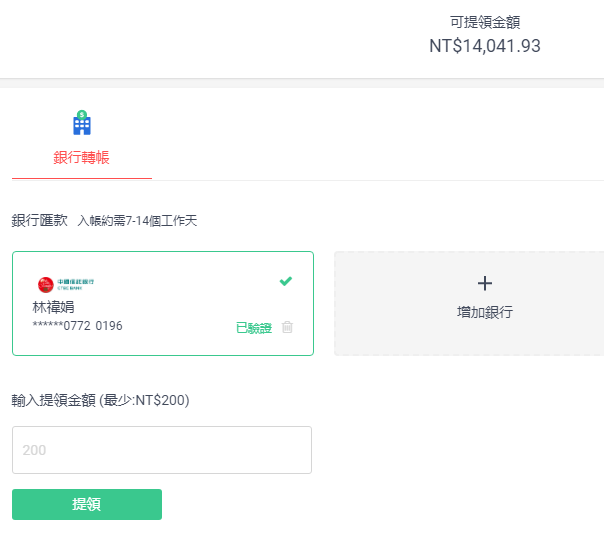Click the 可提領金額 label
The width and height of the screenshot is (604, 533).
tap(485, 22)
